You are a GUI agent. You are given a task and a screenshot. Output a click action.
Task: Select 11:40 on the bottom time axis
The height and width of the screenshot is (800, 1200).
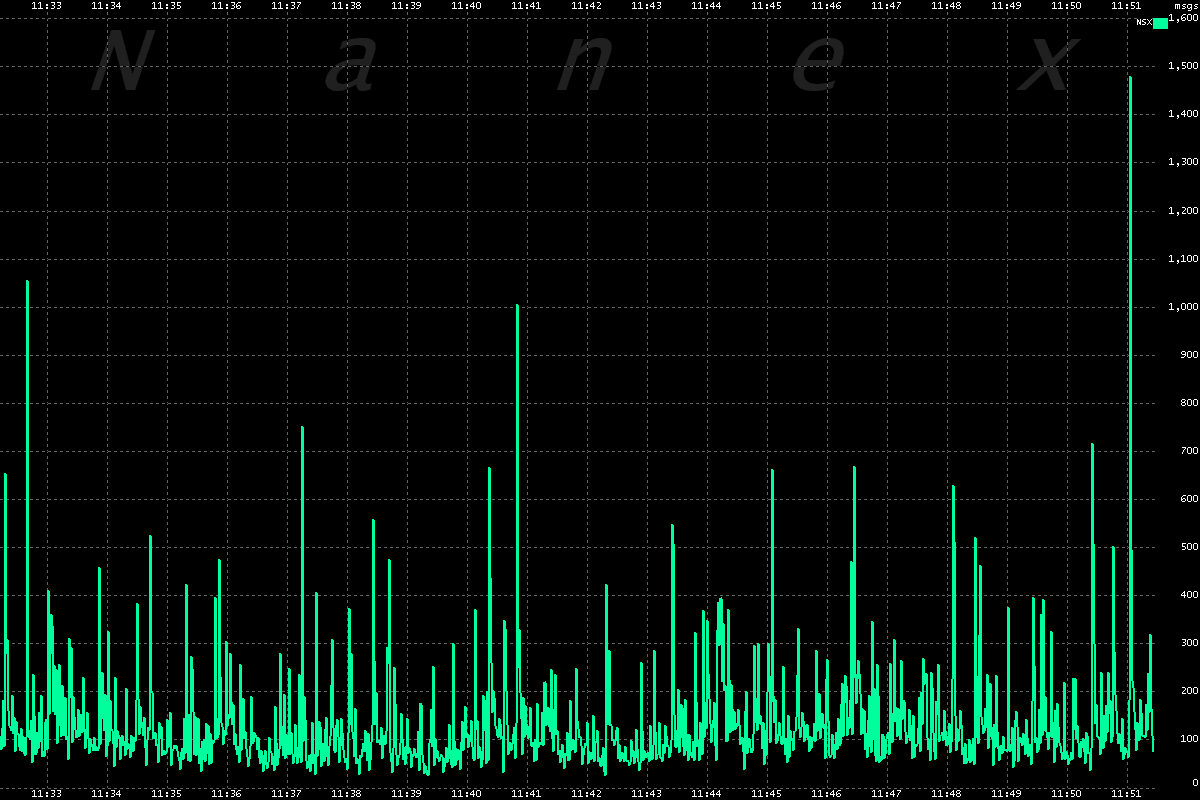[466, 793]
